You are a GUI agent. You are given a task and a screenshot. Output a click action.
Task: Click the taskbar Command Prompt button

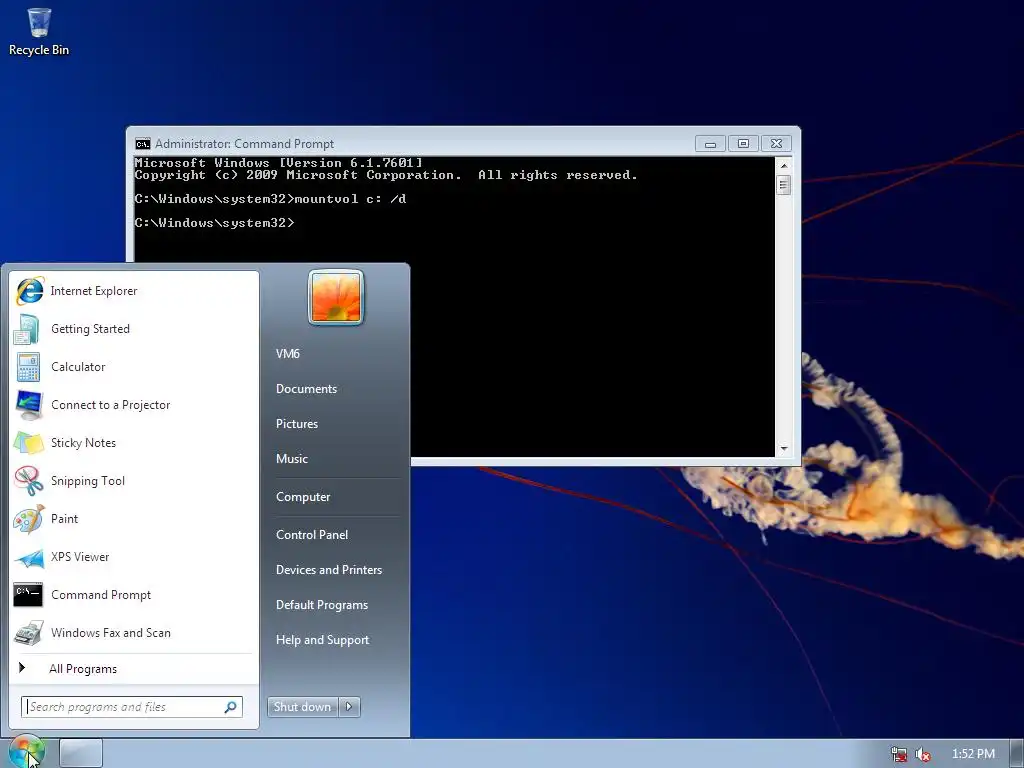click(x=81, y=753)
